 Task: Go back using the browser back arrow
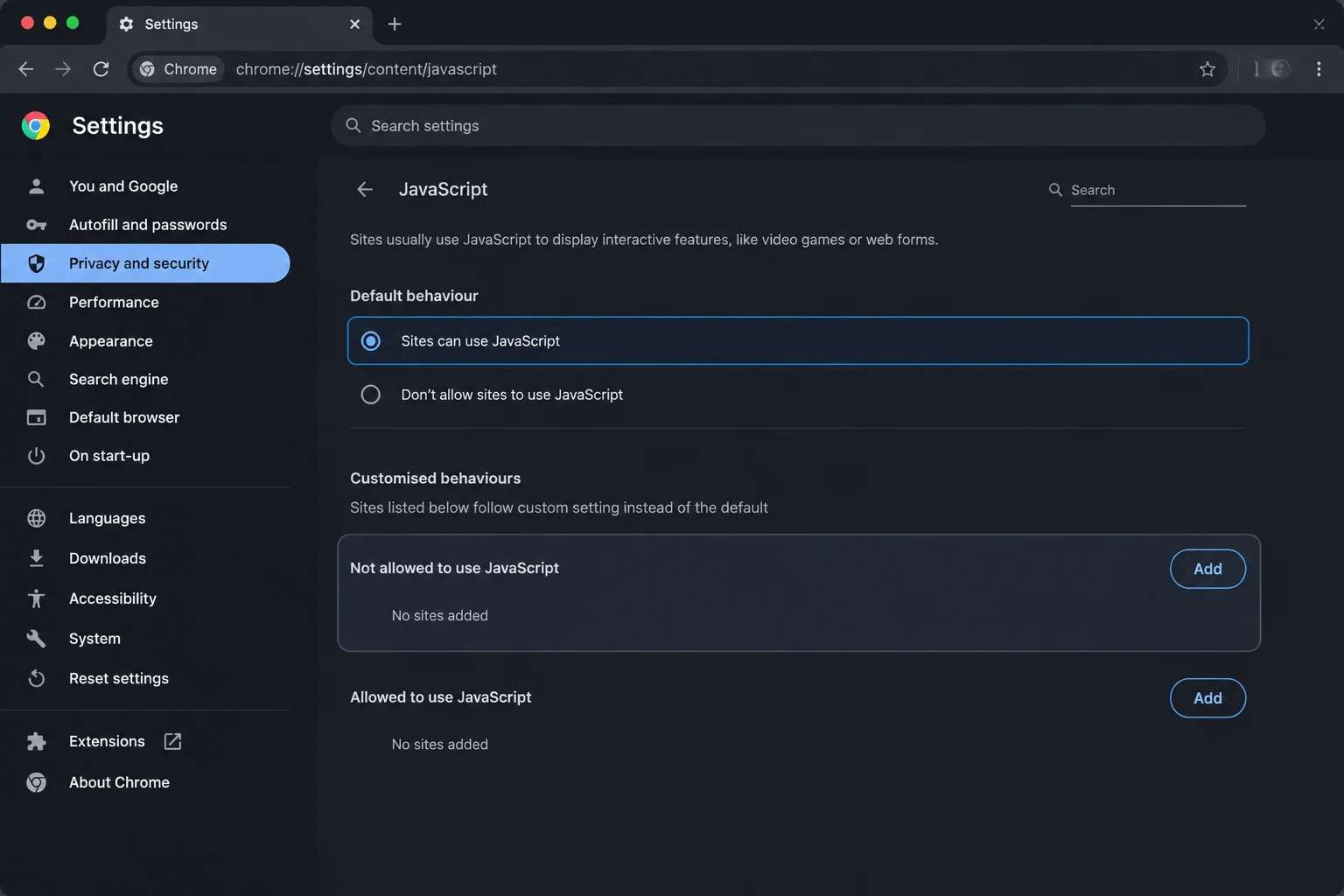tap(26, 69)
